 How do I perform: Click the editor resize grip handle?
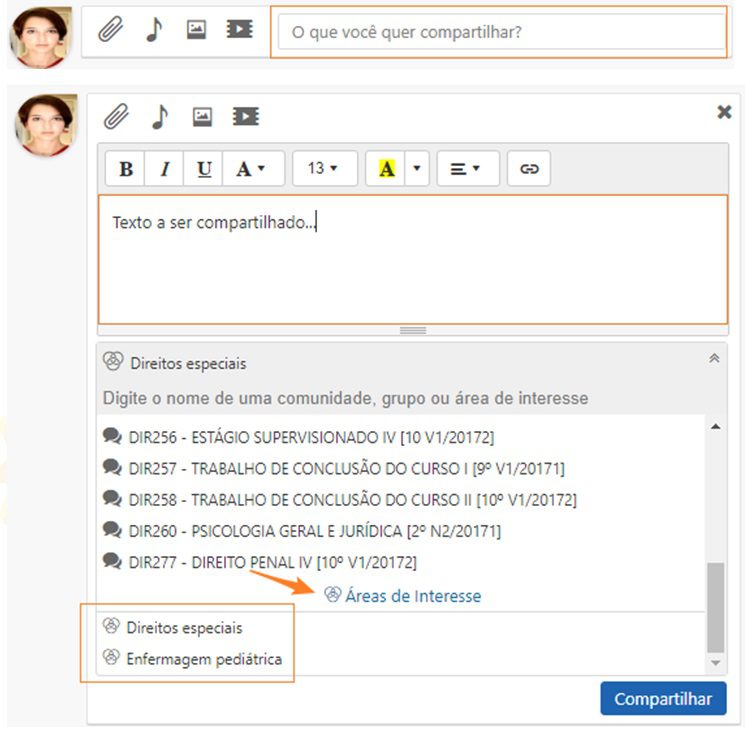click(413, 330)
